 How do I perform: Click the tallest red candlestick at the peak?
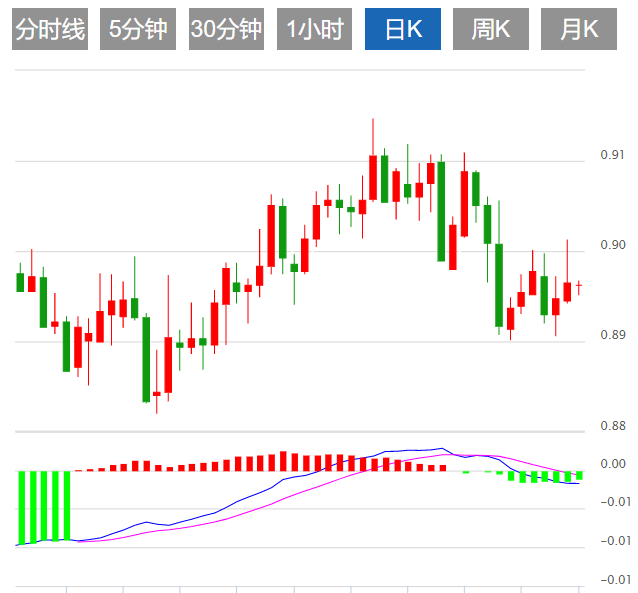click(x=373, y=160)
